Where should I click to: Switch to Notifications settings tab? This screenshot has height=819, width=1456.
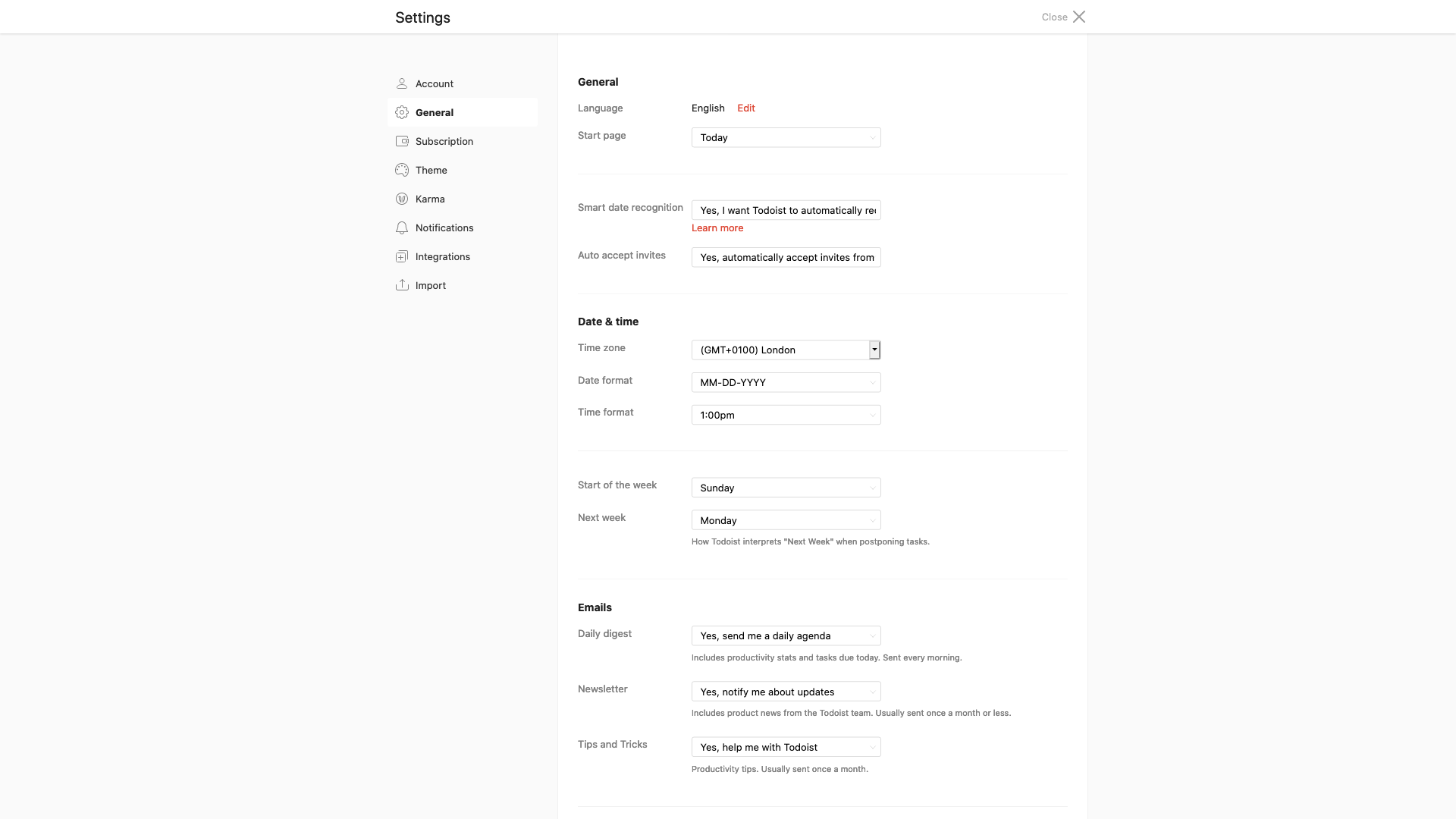click(x=444, y=227)
